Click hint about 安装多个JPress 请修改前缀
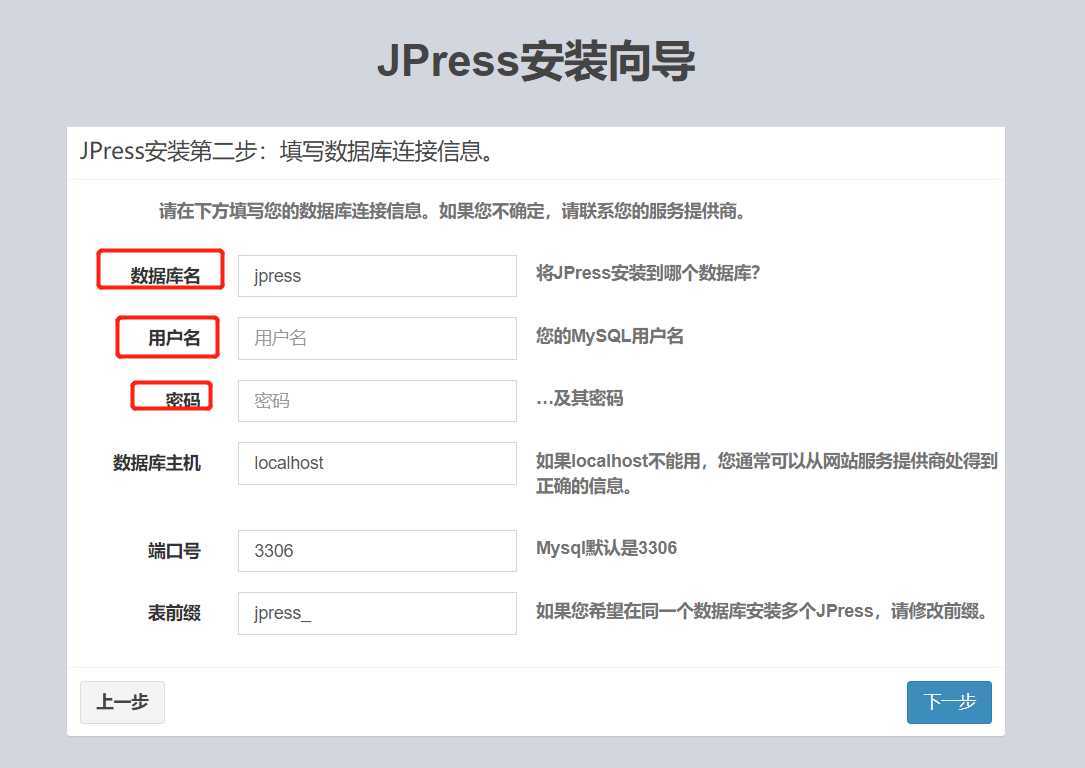The height and width of the screenshot is (768, 1085). click(x=762, y=611)
